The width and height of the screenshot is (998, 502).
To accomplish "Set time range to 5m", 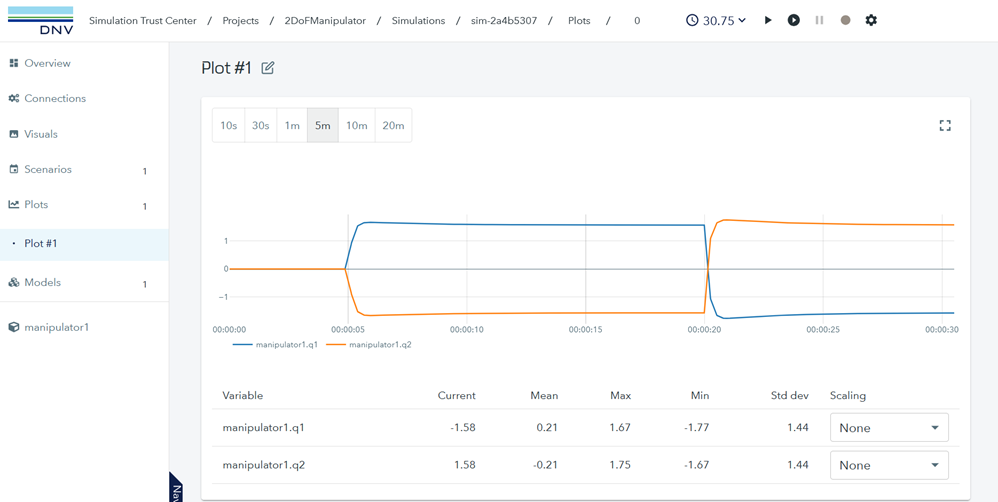I will click(x=323, y=125).
